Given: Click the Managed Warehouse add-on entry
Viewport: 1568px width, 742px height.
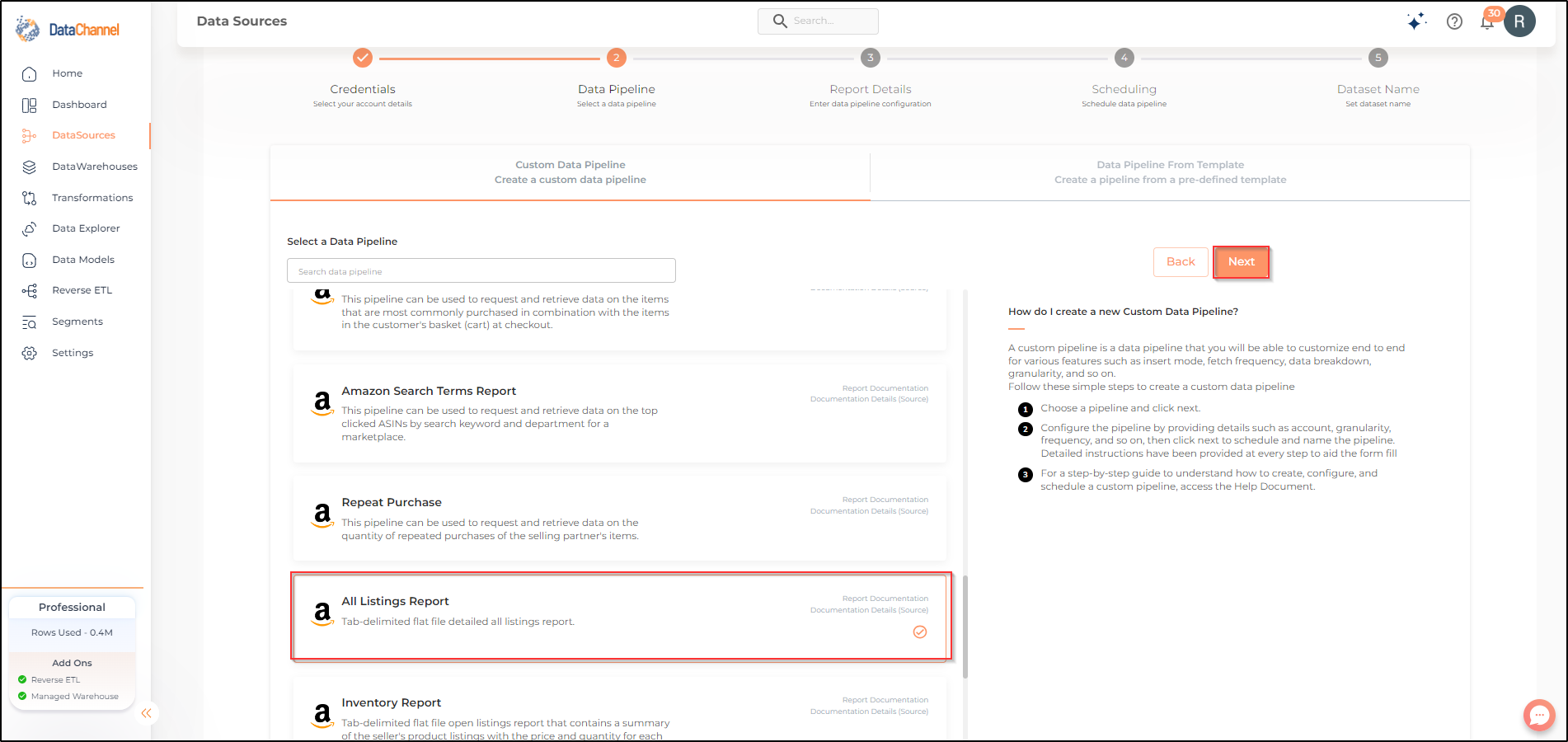Looking at the screenshot, I should (x=68, y=697).
